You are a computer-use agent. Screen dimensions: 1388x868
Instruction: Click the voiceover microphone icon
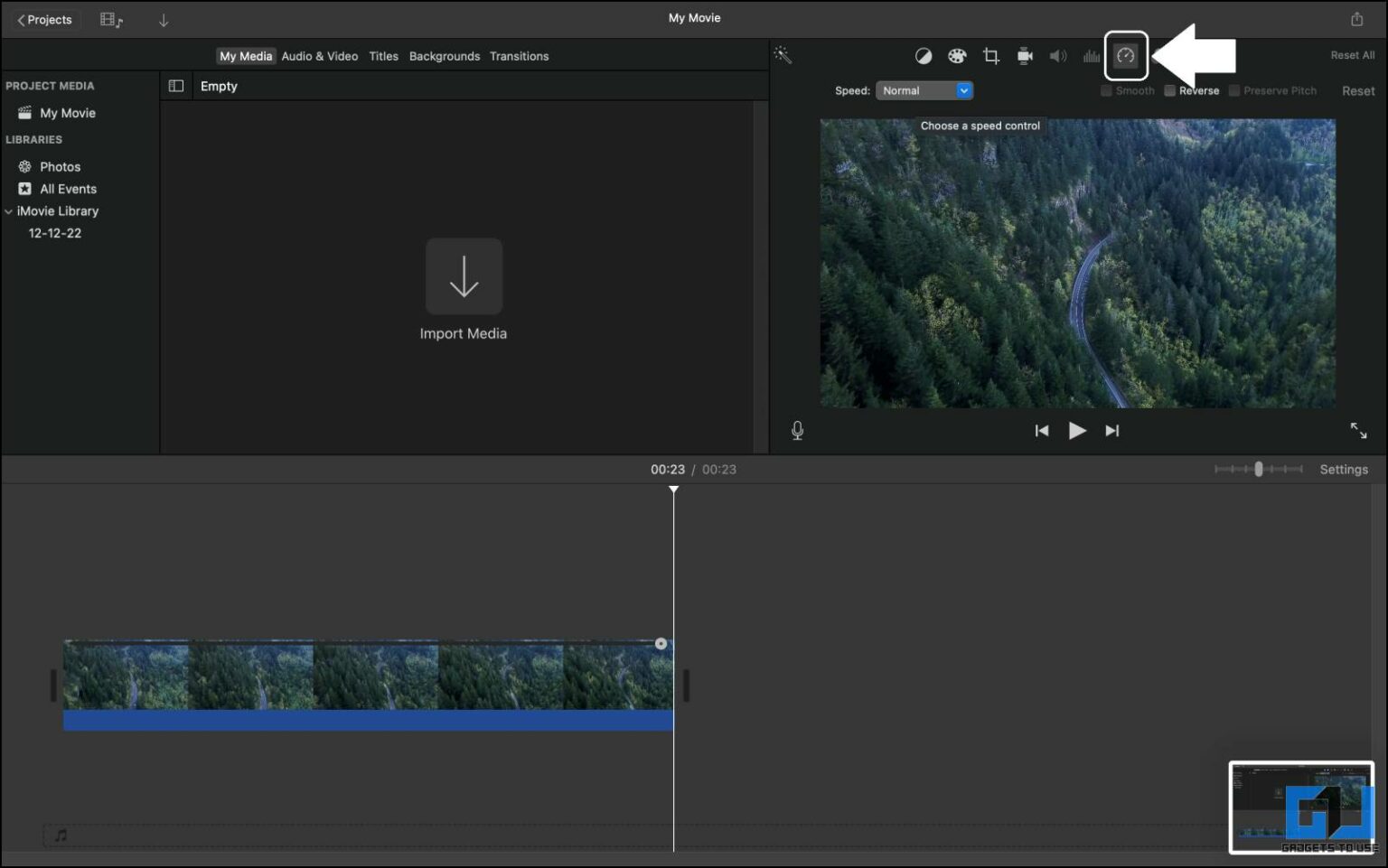(797, 430)
